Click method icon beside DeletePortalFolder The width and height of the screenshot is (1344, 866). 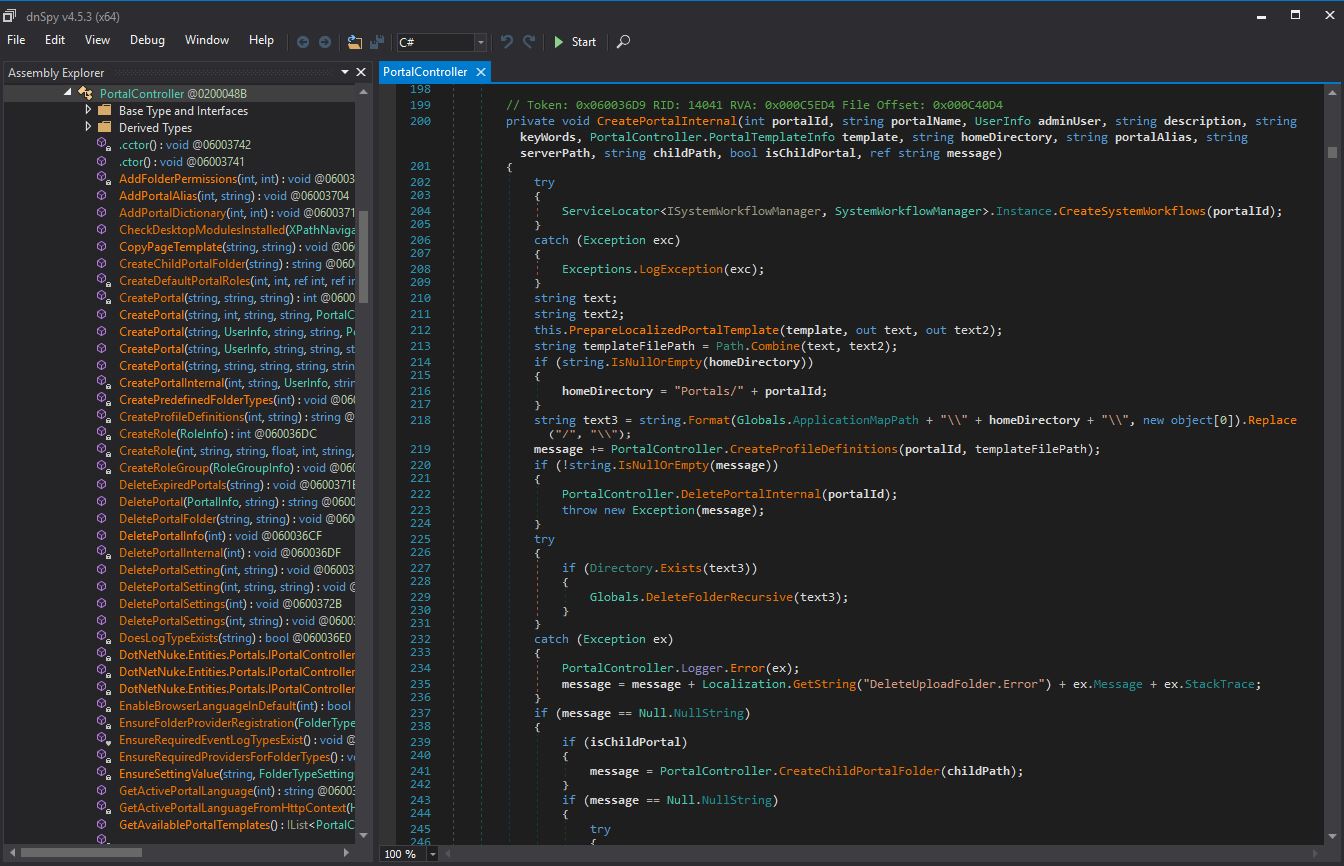103,518
